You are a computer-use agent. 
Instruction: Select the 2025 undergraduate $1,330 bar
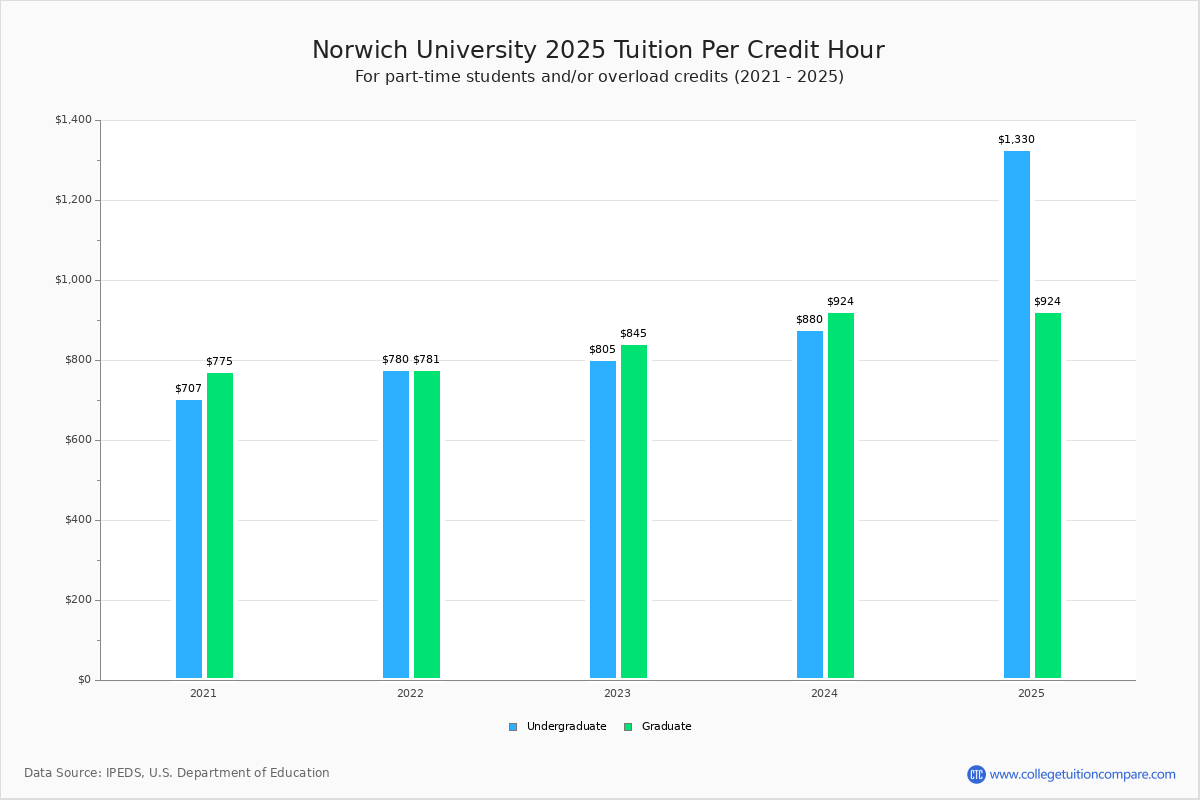pyautogui.click(x=1016, y=414)
